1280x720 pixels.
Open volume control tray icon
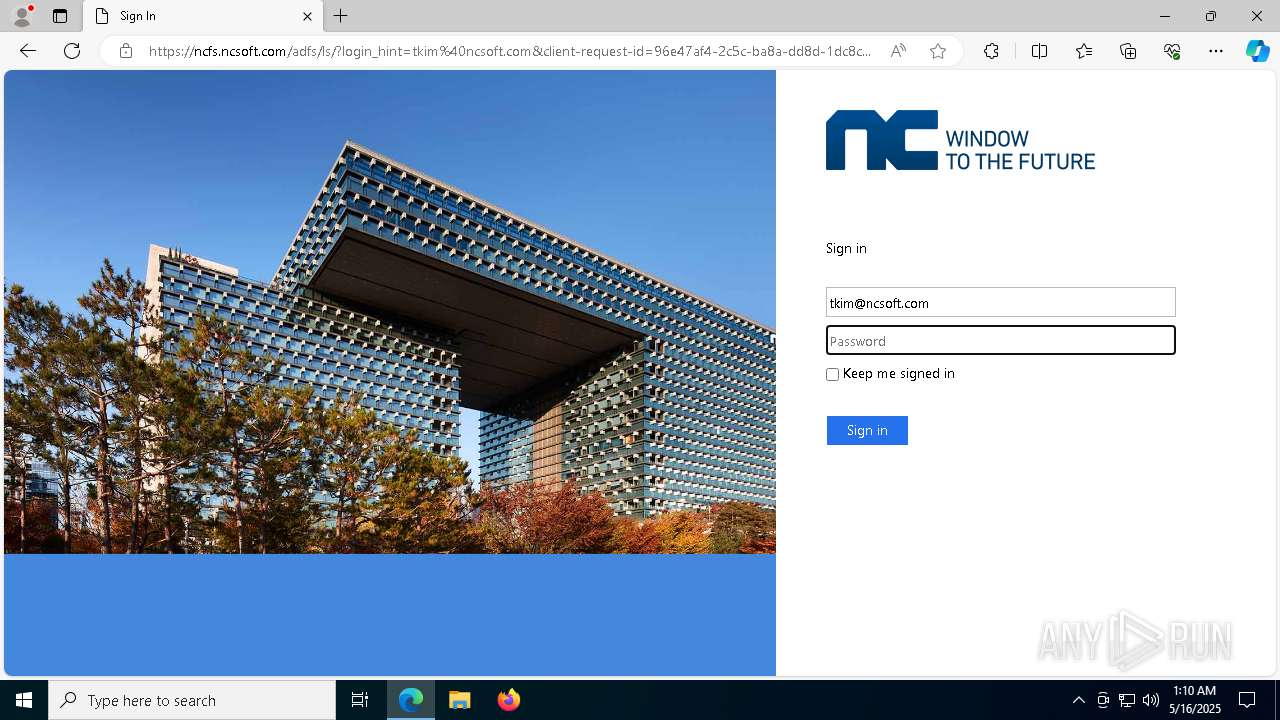click(x=1151, y=700)
